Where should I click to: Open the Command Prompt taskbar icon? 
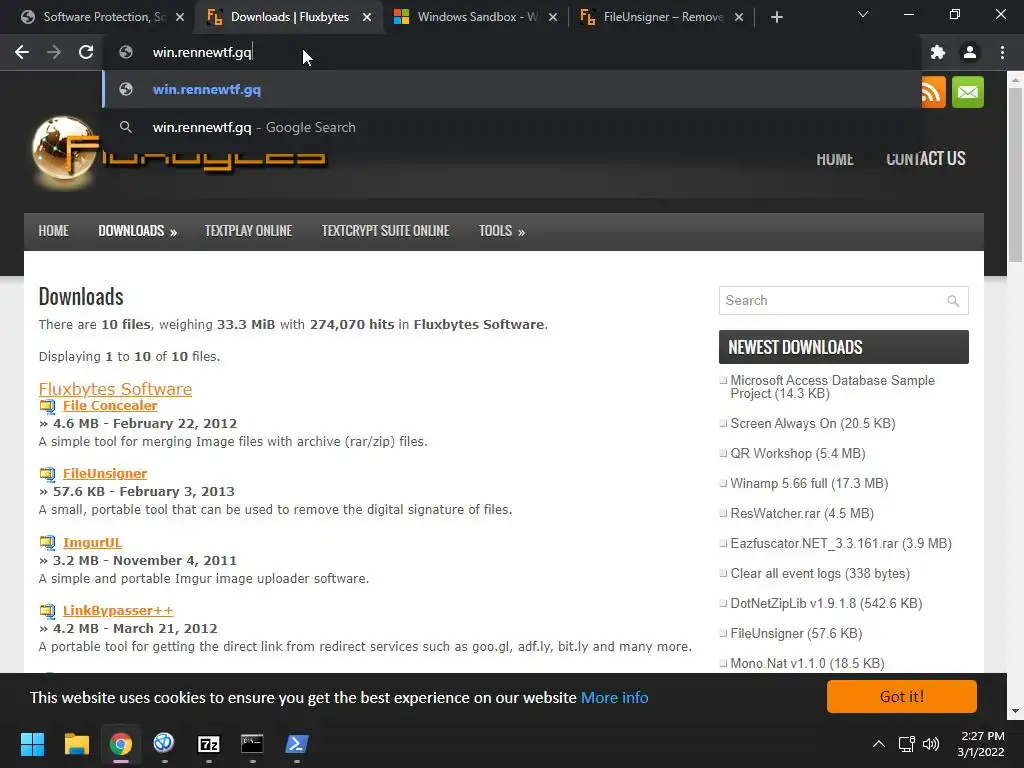(x=252, y=744)
